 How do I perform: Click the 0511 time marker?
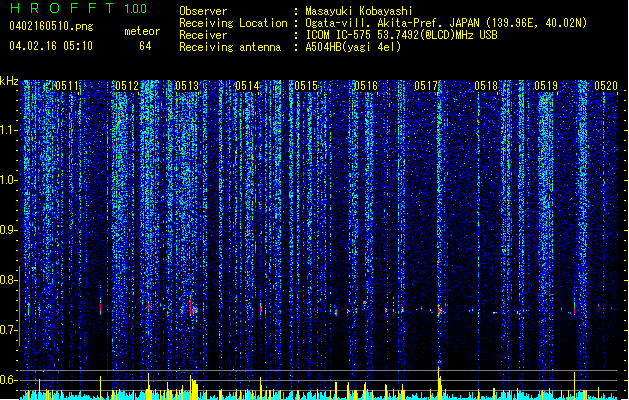click(x=67, y=86)
